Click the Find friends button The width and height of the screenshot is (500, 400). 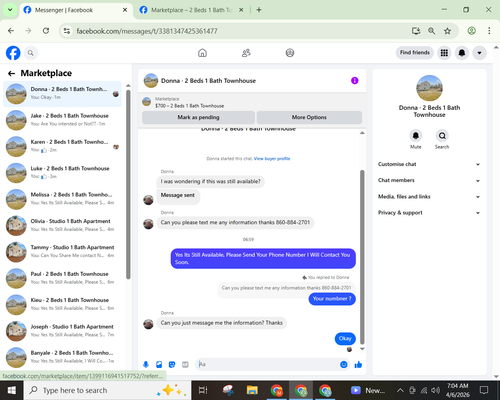pyautogui.click(x=415, y=53)
